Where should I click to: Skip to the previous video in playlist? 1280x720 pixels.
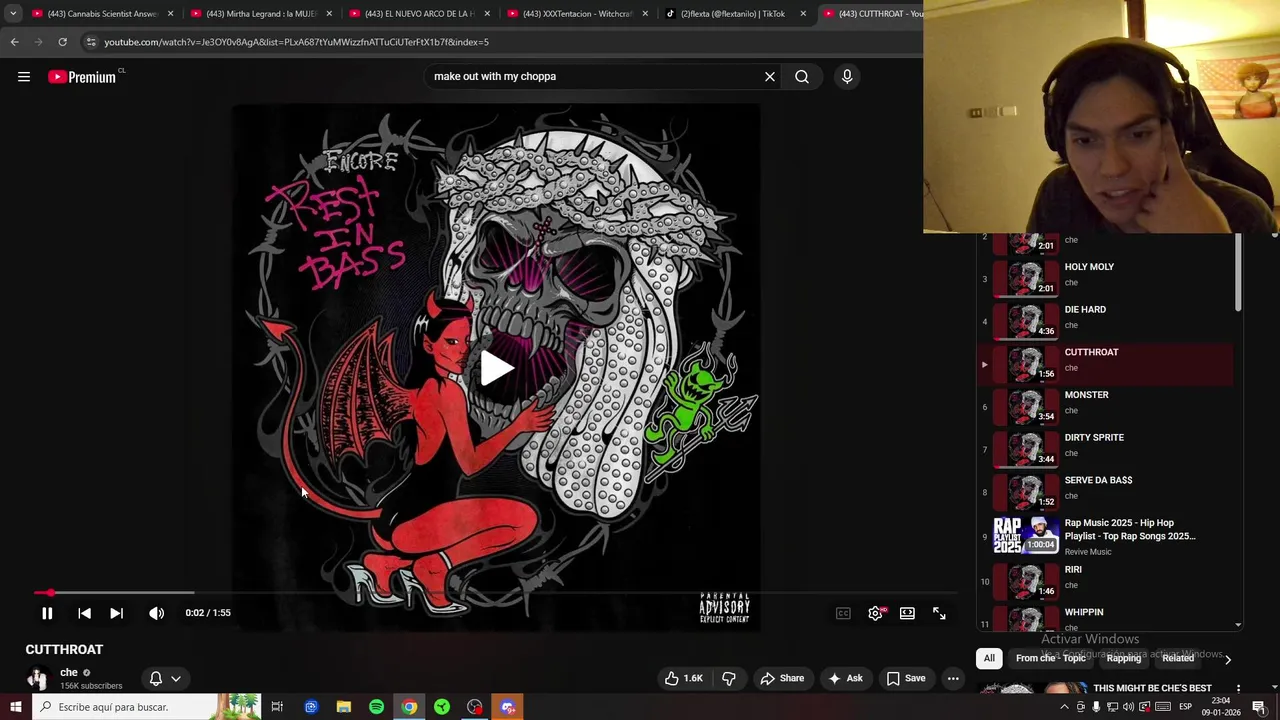[x=84, y=613]
